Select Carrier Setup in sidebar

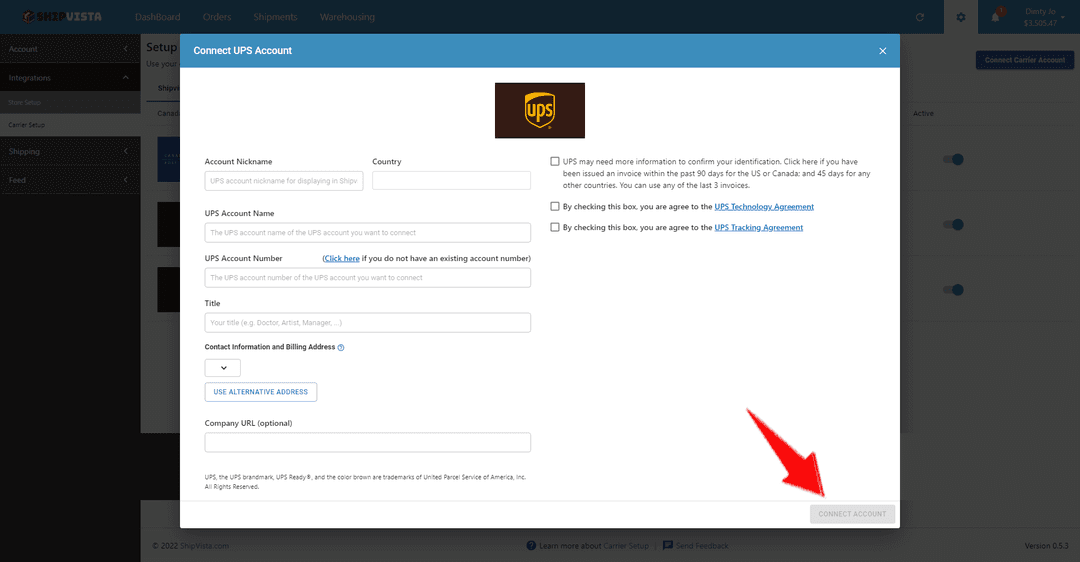pos(70,125)
